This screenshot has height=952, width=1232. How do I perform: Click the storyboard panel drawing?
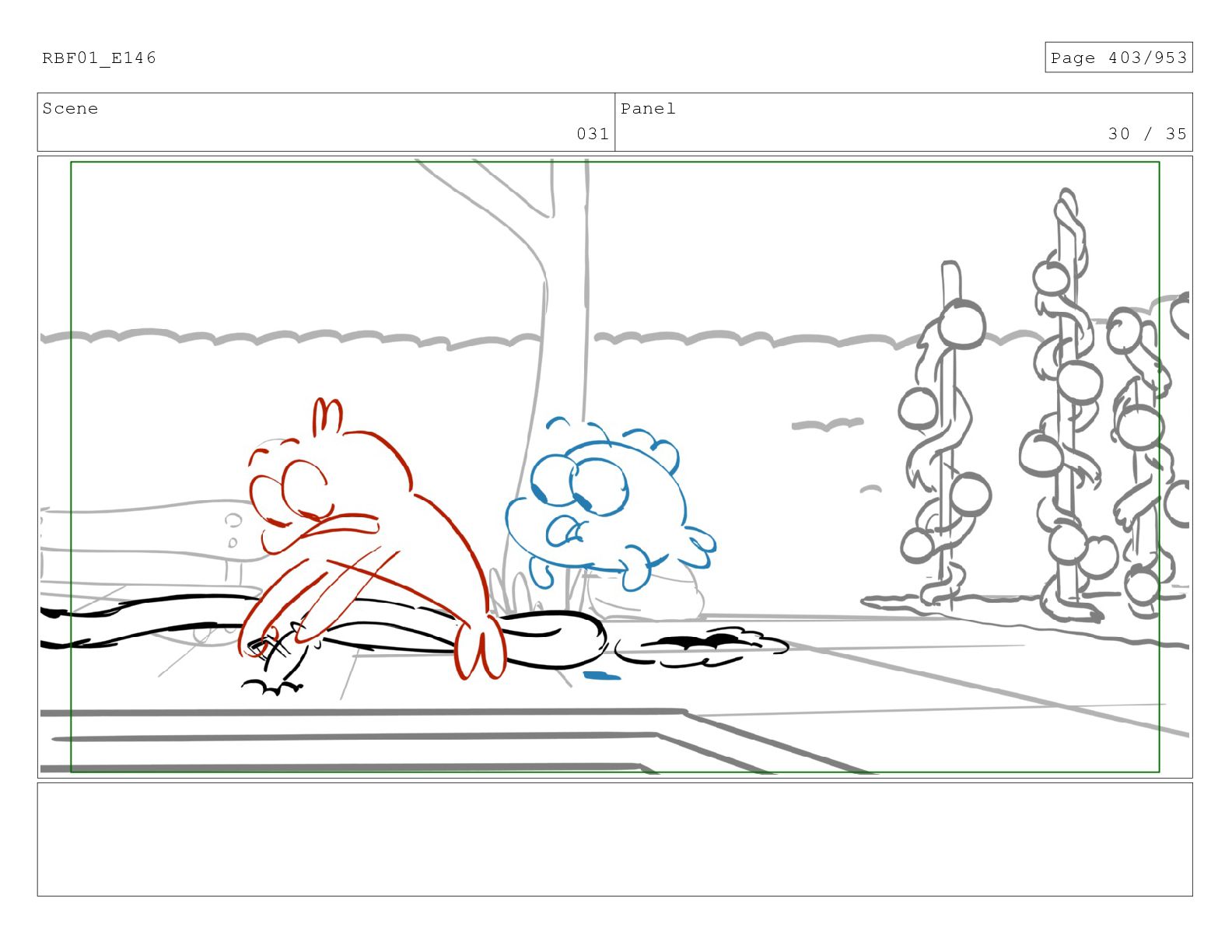click(615, 467)
